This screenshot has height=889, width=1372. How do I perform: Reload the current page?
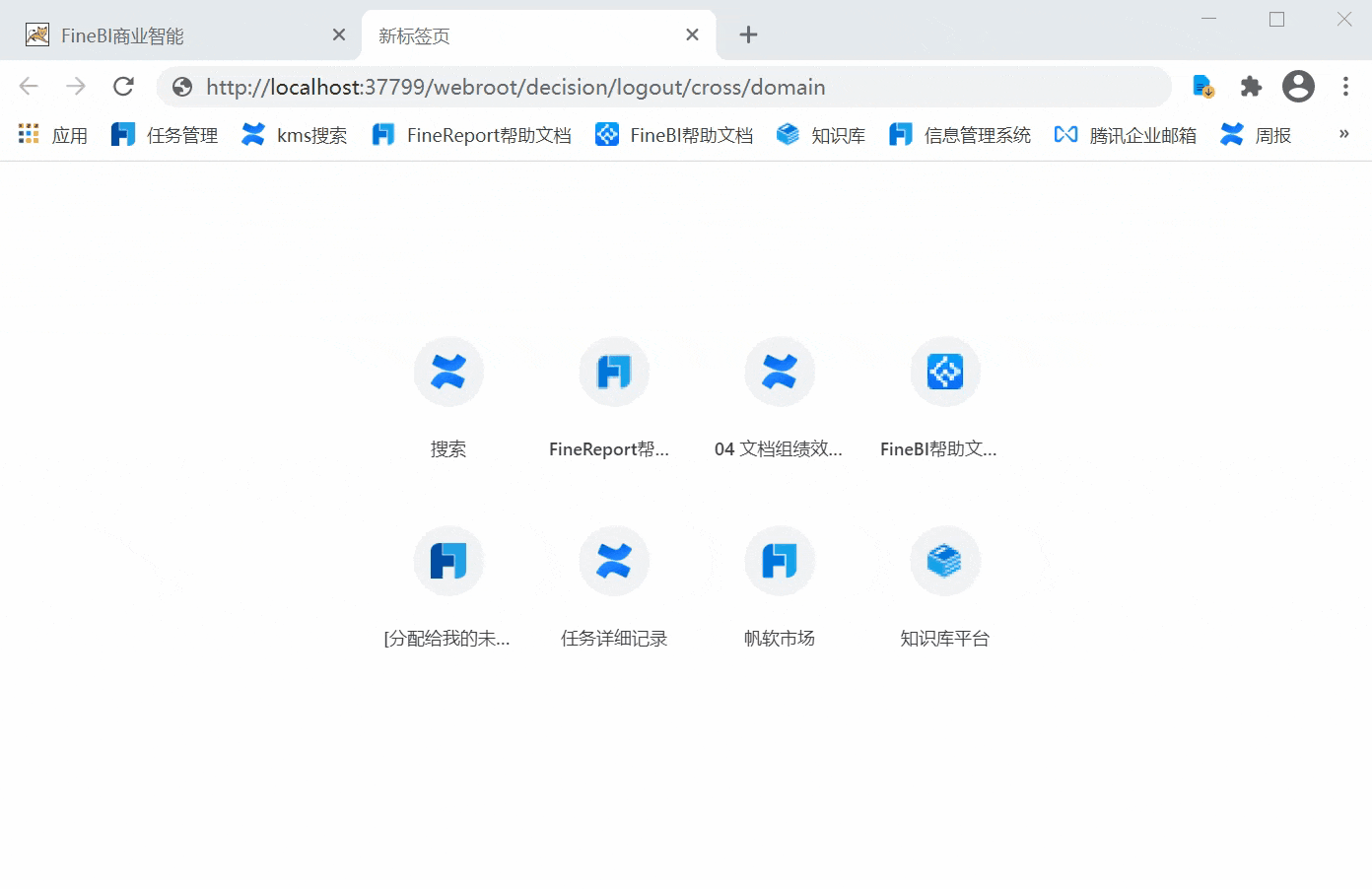pyautogui.click(x=123, y=87)
